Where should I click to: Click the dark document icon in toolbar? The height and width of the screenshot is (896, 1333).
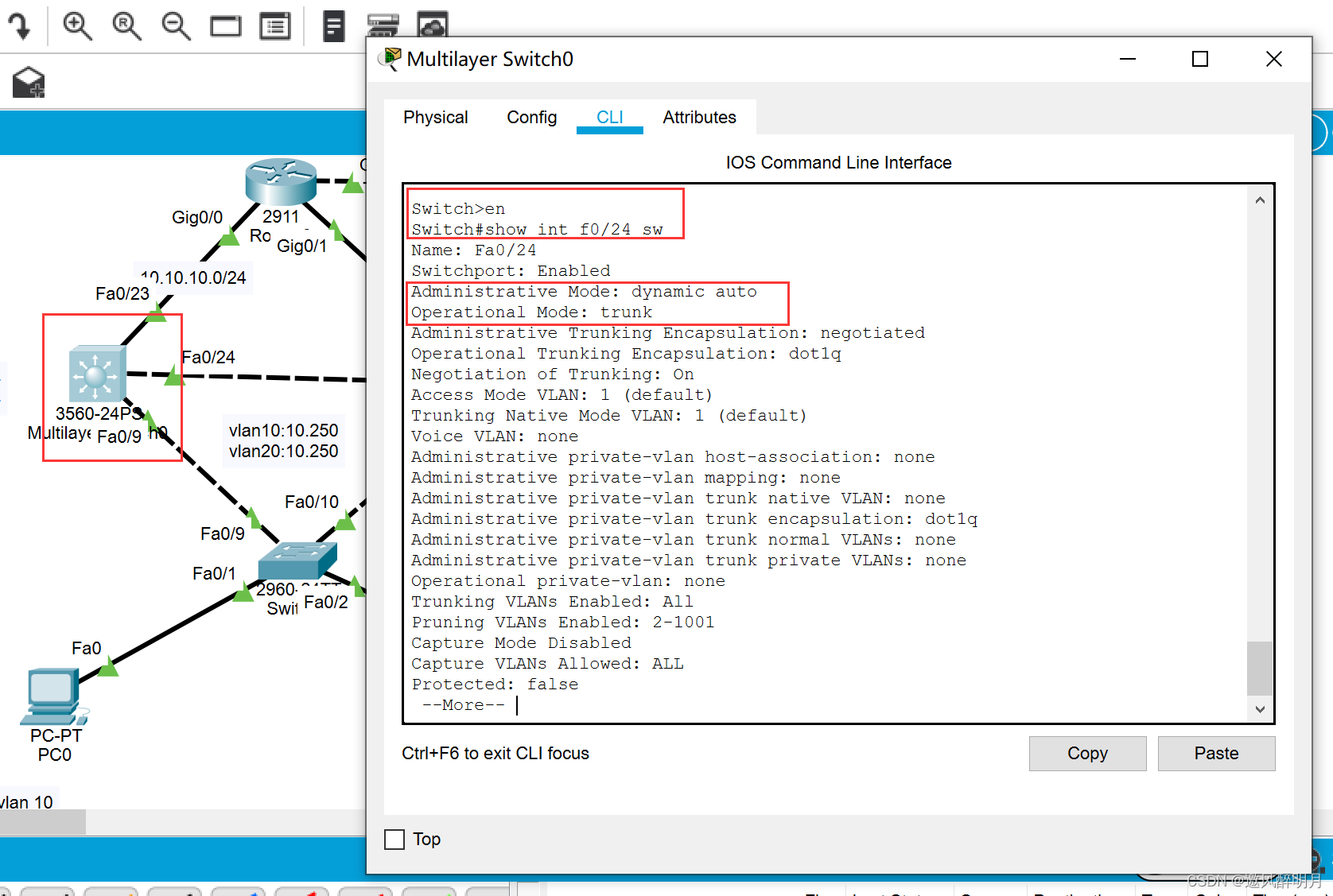click(x=334, y=26)
